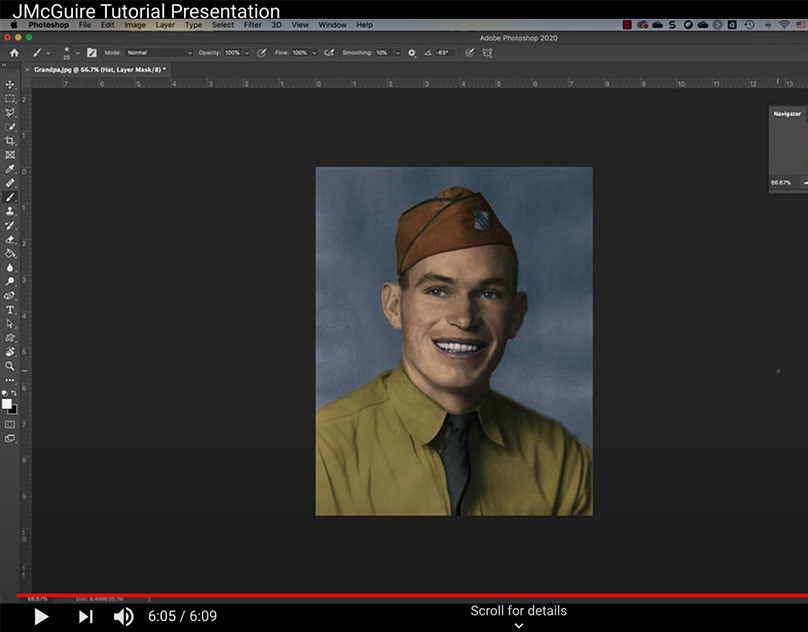Select the Eyedropper tool
This screenshot has height=632, width=808.
coord(10,169)
